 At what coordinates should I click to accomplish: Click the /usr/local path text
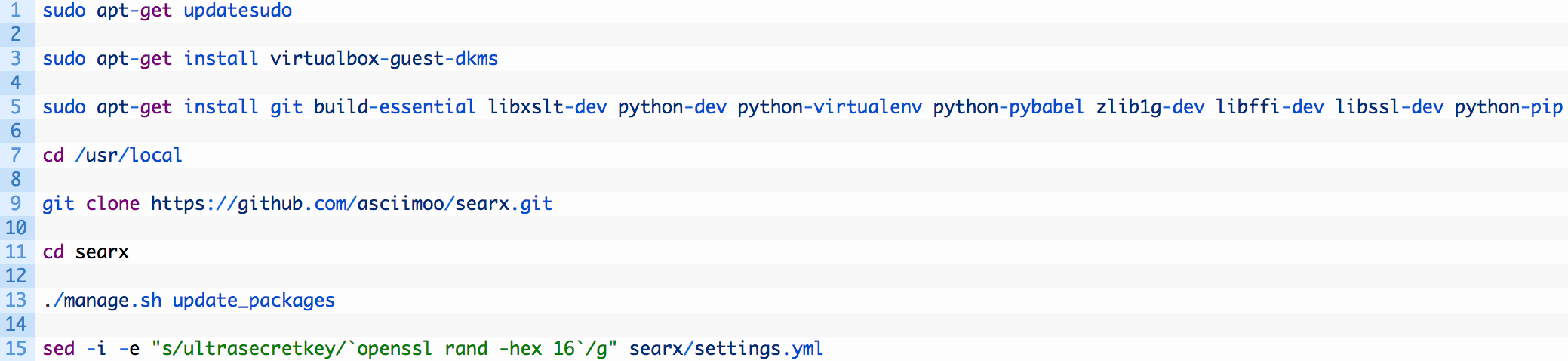point(128,156)
